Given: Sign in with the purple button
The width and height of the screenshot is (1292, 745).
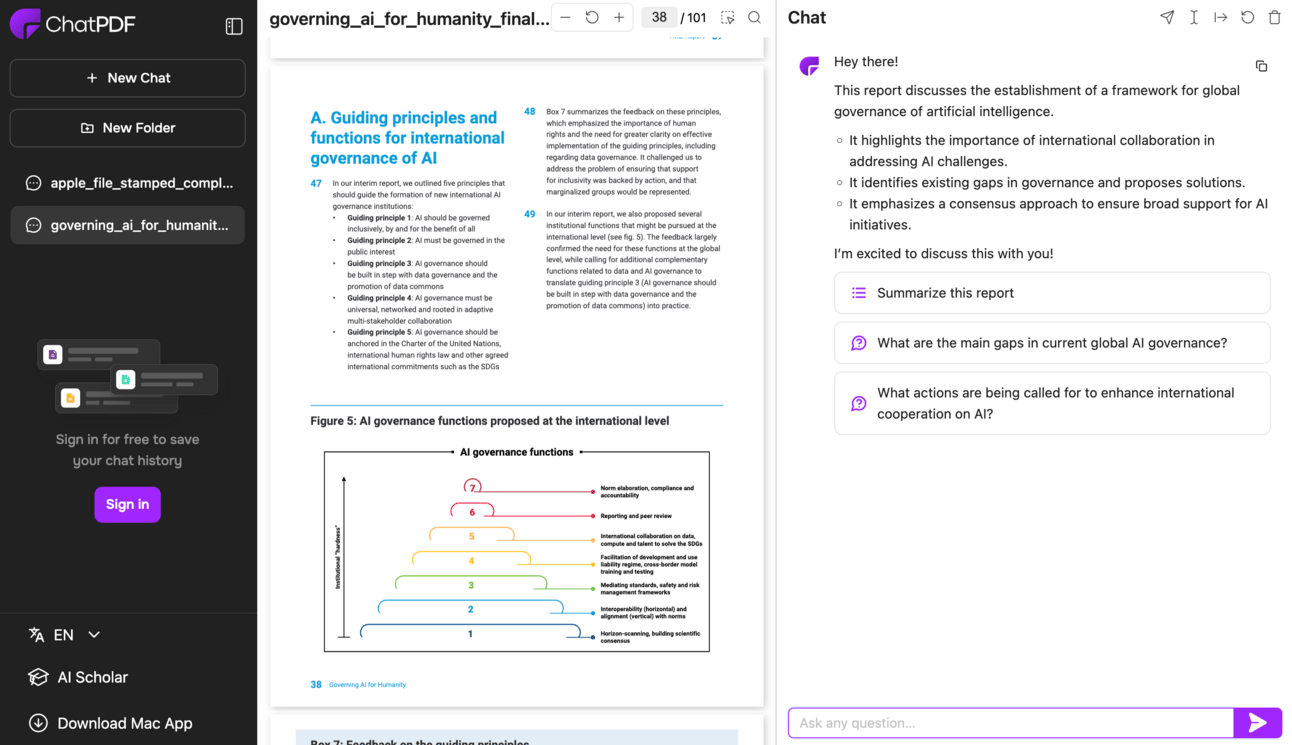Looking at the screenshot, I should pyautogui.click(x=128, y=504).
